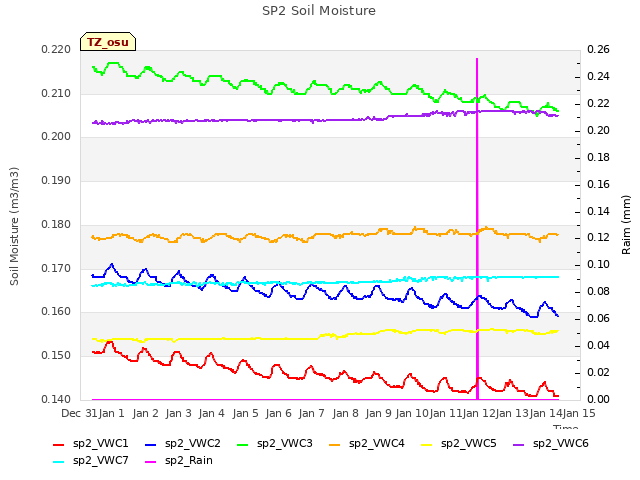This screenshot has width=640, height=480.
Task: Click the 0.200 left axis value
Action: pos(56,137)
